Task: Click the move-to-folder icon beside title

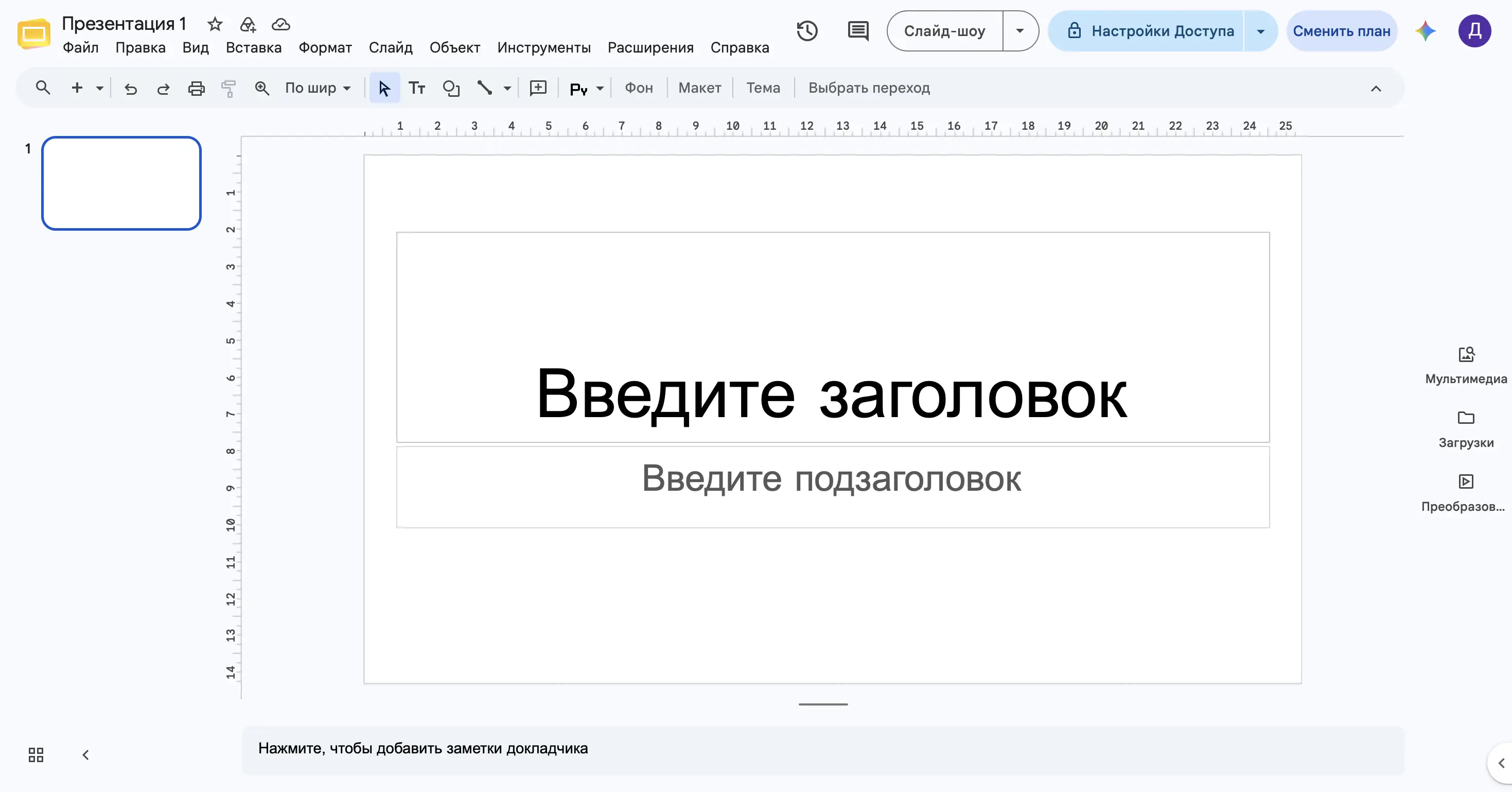Action: 248,24
